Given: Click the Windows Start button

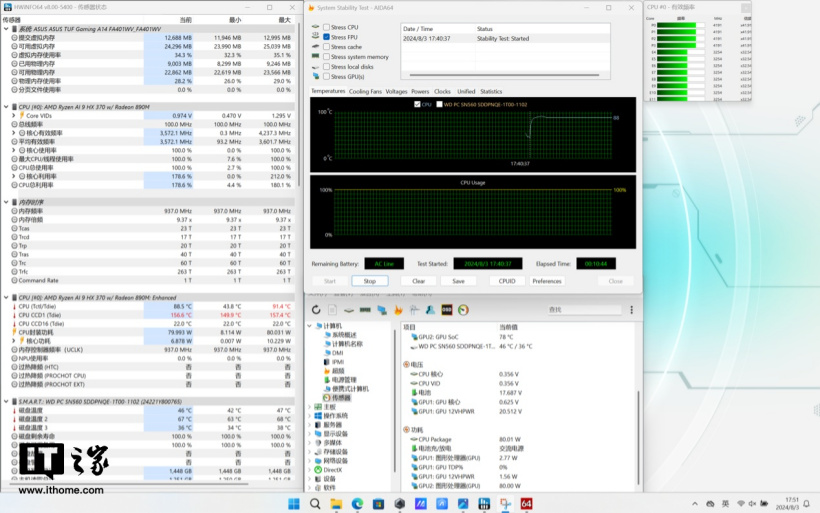Looking at the screenshot, I should (x=294, y=504).
